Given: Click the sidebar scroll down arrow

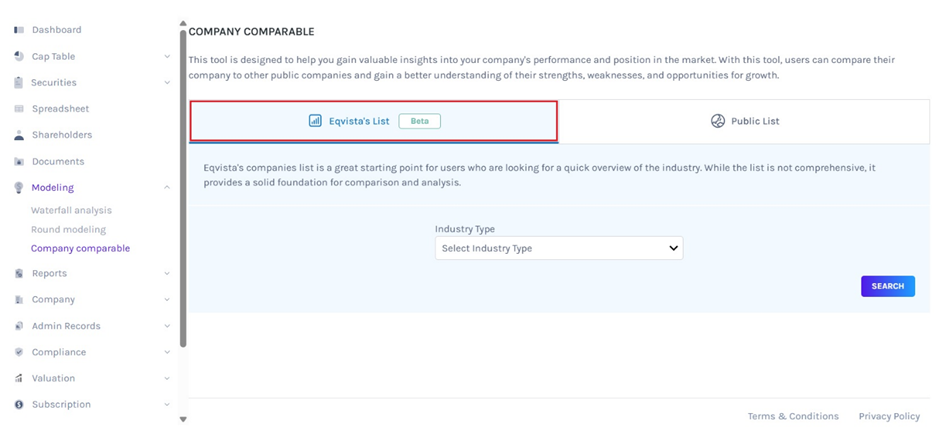Looking at the screenshot, I should [x=183, y=419].
